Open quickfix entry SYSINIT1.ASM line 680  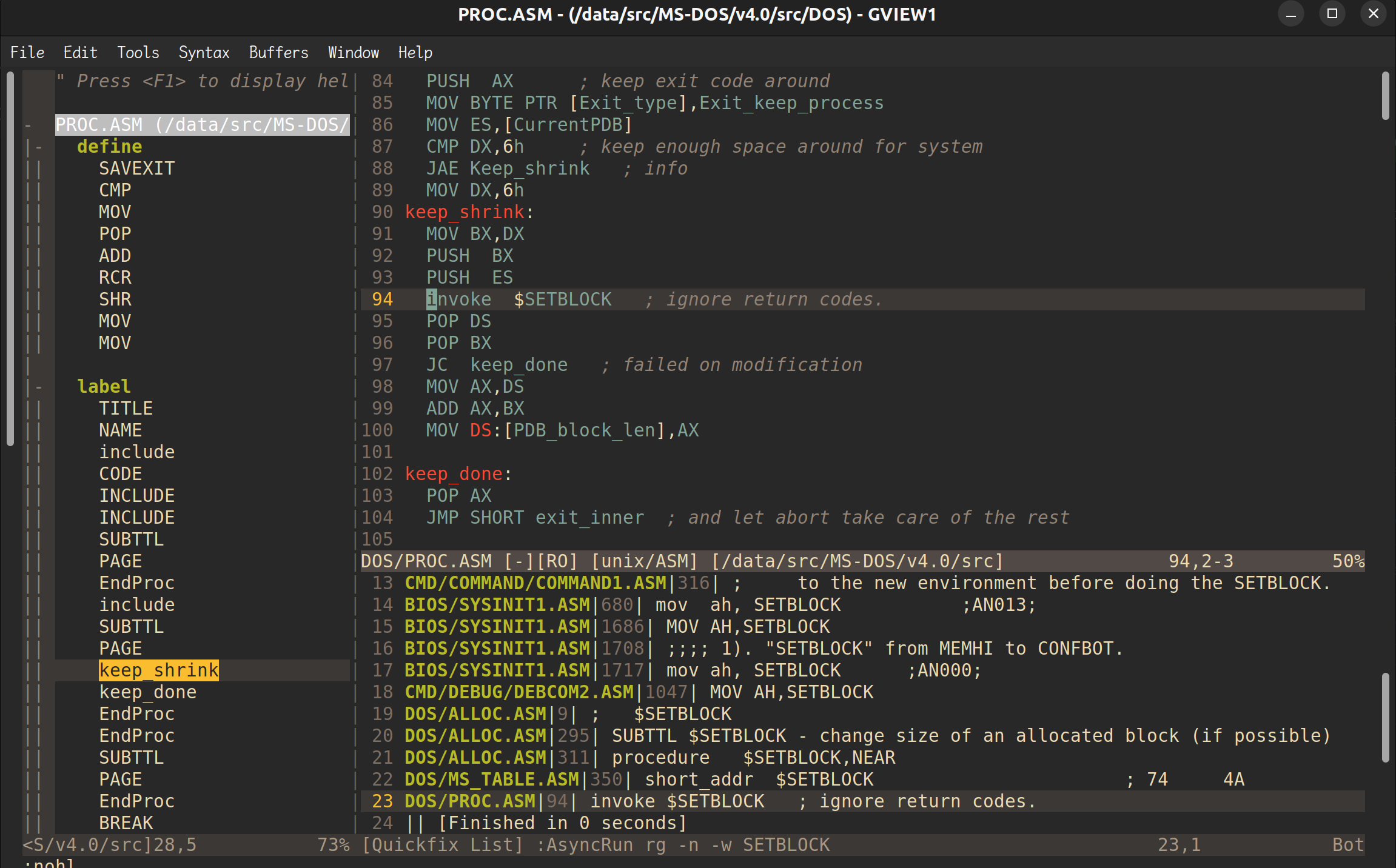[x=862, y=605]
